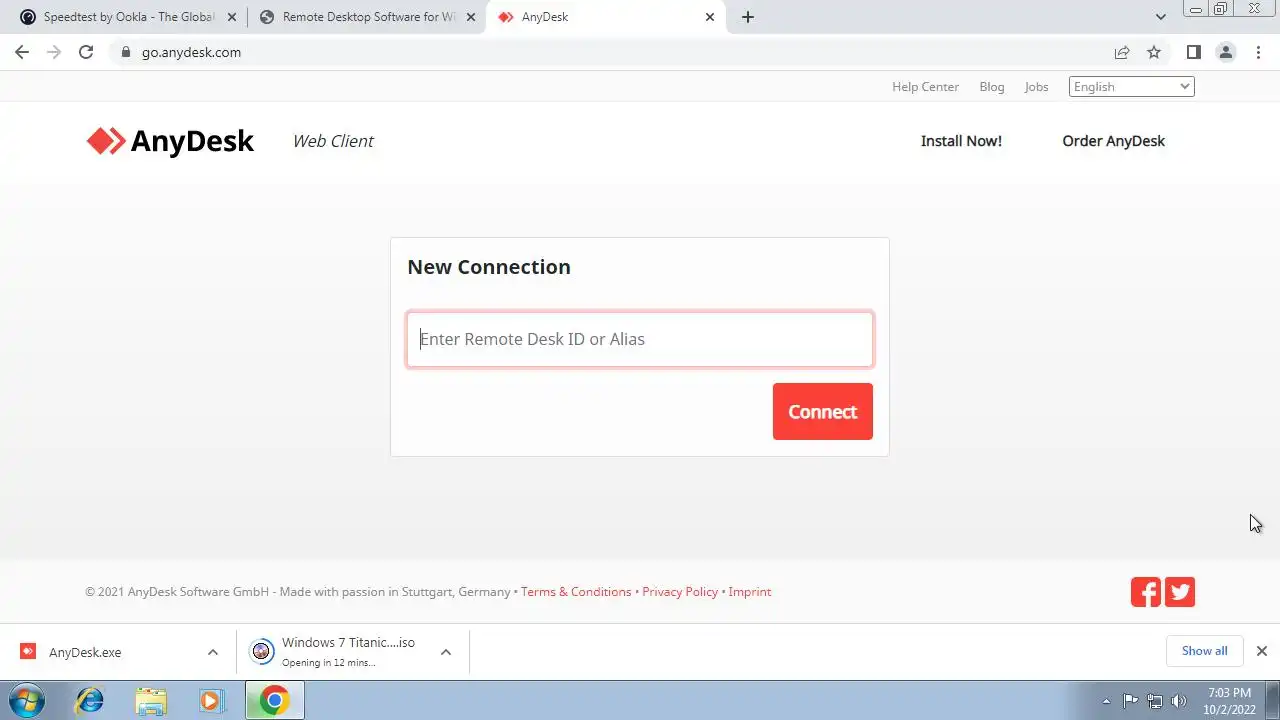1280x720 pixels.
Task: Click the browser forward arrow
Action: click(x=54, y=52)
